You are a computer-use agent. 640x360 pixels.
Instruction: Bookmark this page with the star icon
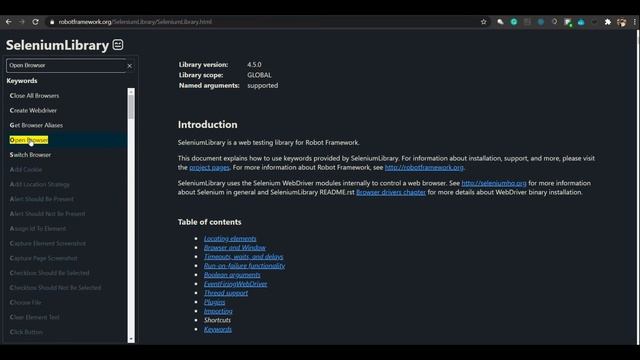coord(484,22)
